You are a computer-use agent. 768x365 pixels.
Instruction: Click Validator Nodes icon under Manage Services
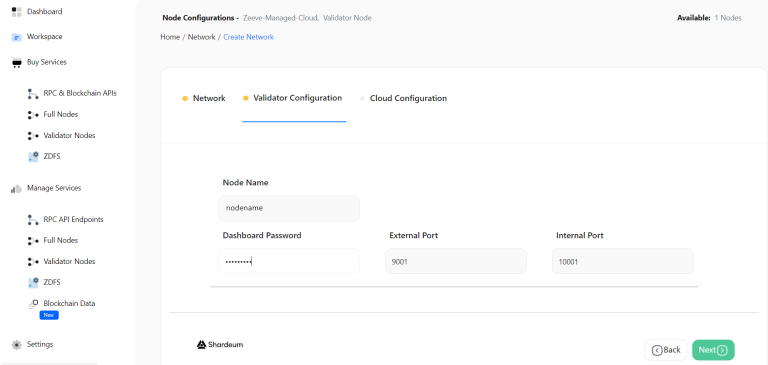click(33, 262)
